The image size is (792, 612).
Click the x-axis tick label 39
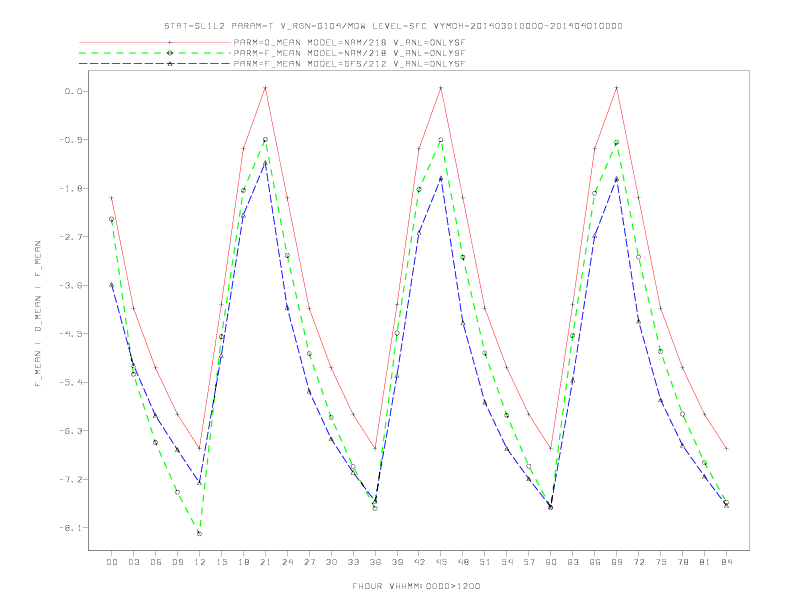[397, 562]
